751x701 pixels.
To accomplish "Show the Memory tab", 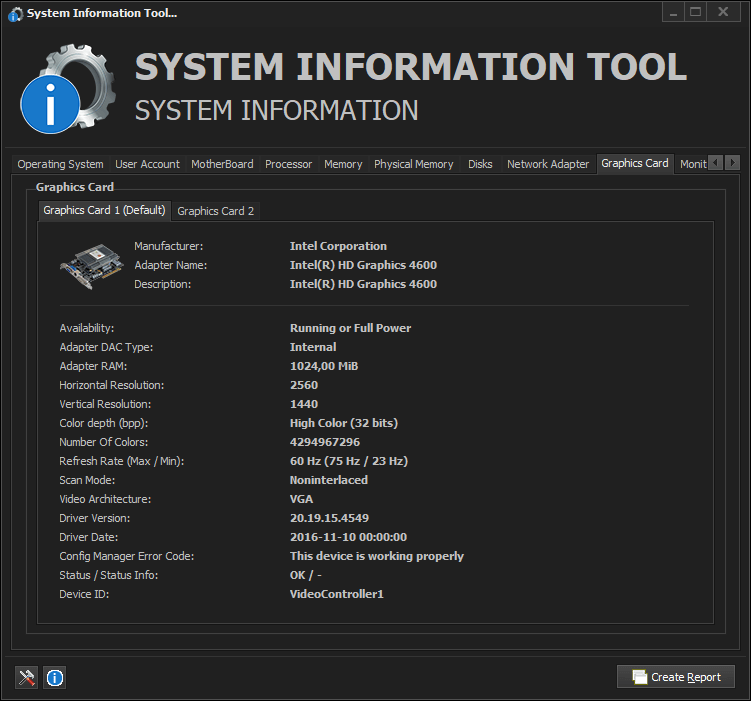I will pyautogui.click(x=343, y=164).
